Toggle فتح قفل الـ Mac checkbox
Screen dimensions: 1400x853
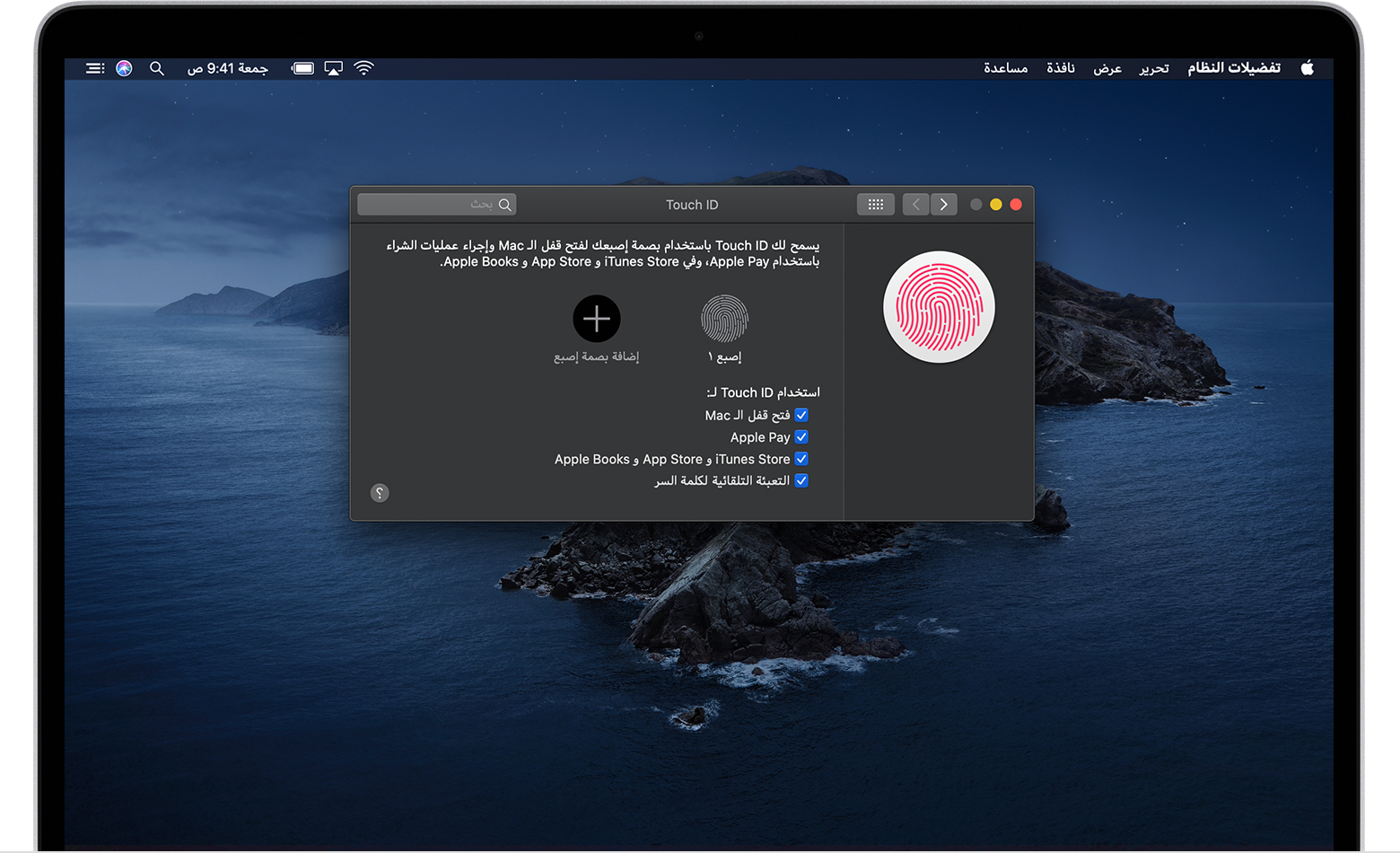click(x=802, y=415)
